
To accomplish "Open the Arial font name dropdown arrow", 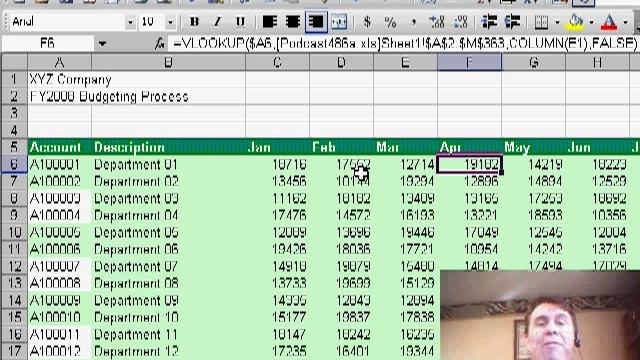I will (130, 22).
